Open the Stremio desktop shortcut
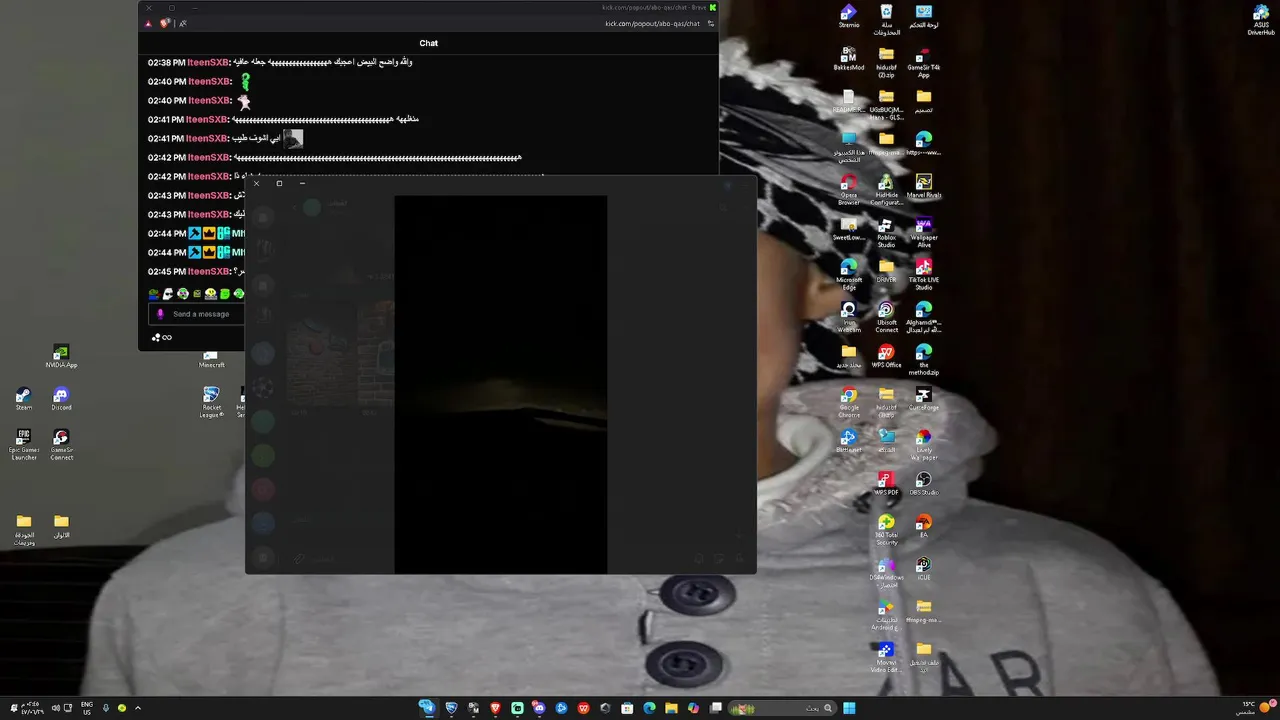 coord(849,17)
